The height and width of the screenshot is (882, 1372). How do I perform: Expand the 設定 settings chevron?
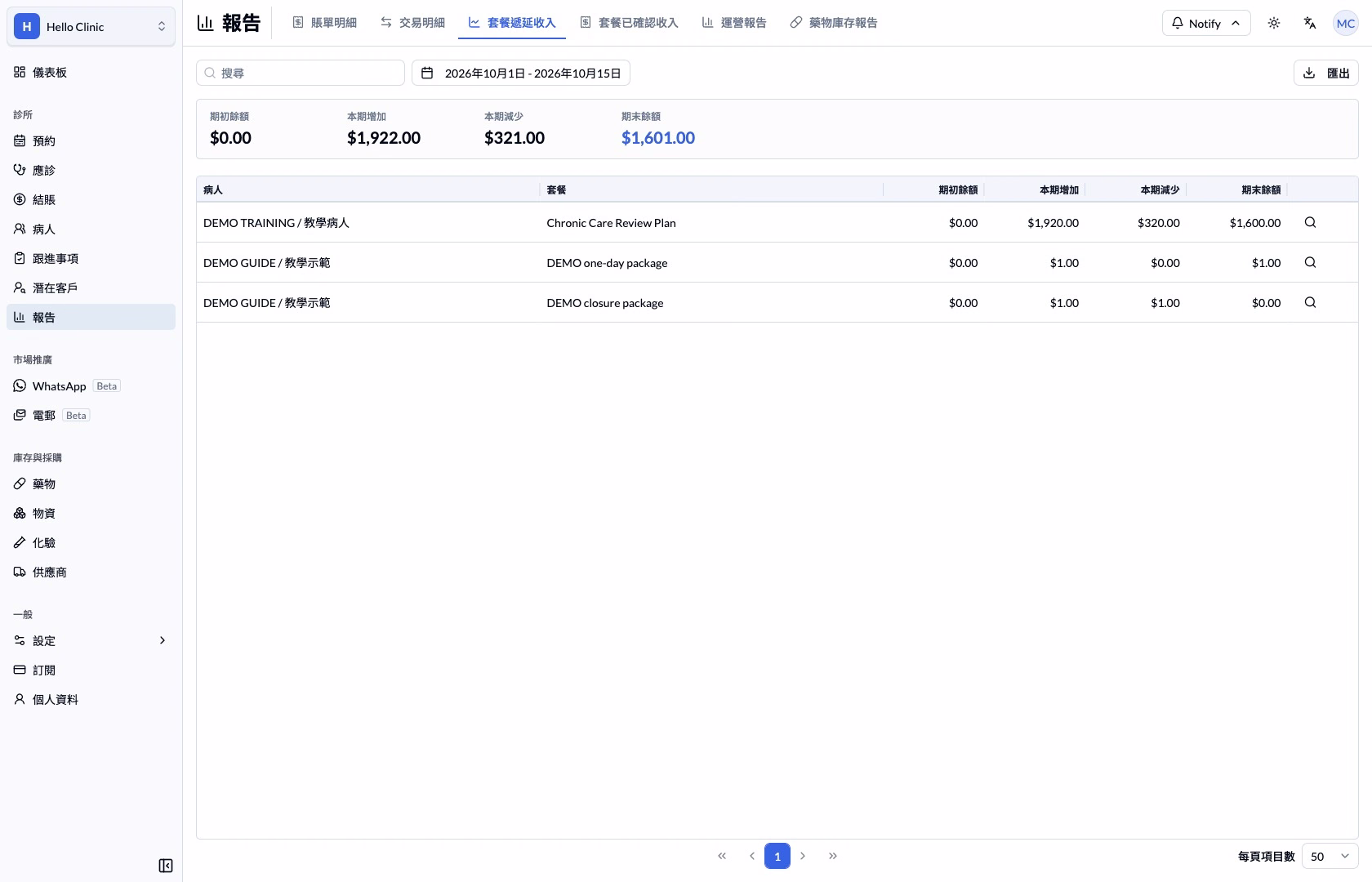(x=163, y=641)
